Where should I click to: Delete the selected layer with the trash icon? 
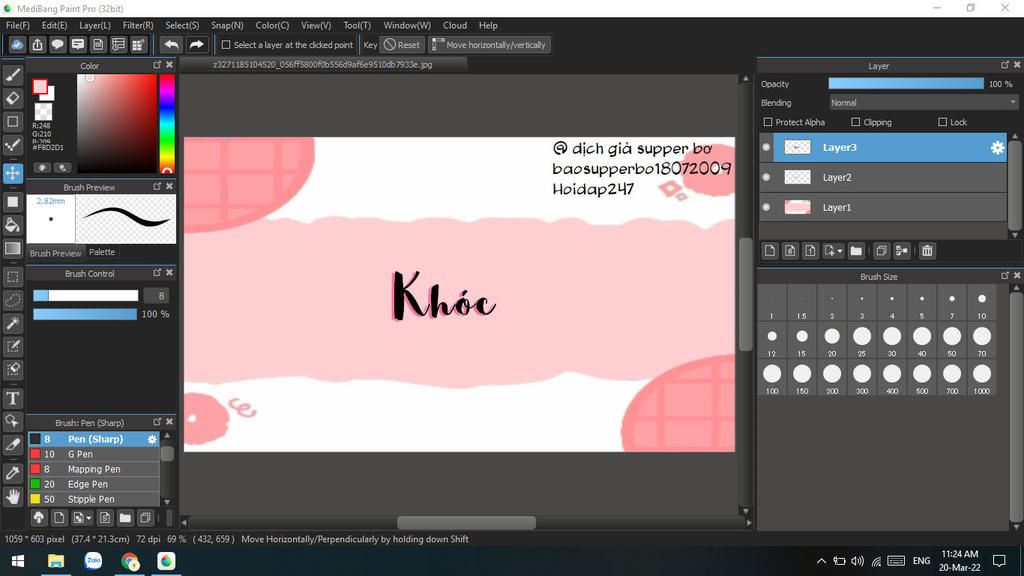coord(927,251)
